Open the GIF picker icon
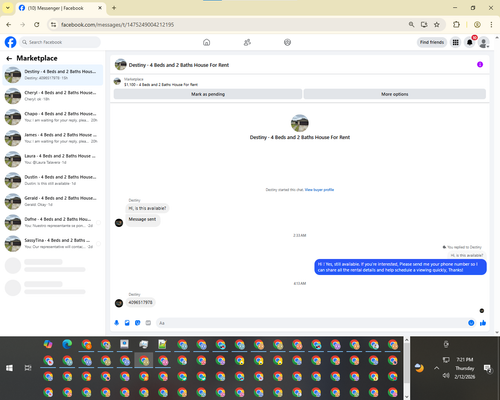The width and height of the screenshot is (500, 400). click(148, 323)
